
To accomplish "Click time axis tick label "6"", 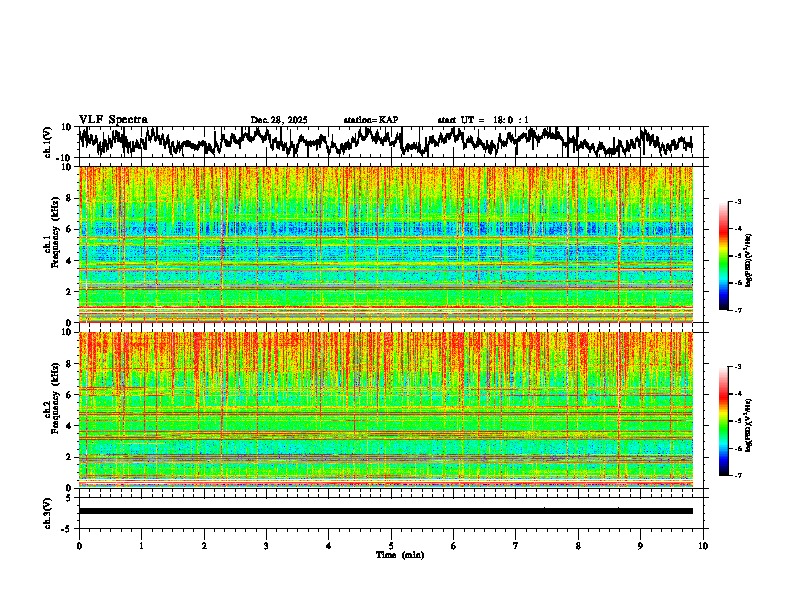I will [453, 546].
